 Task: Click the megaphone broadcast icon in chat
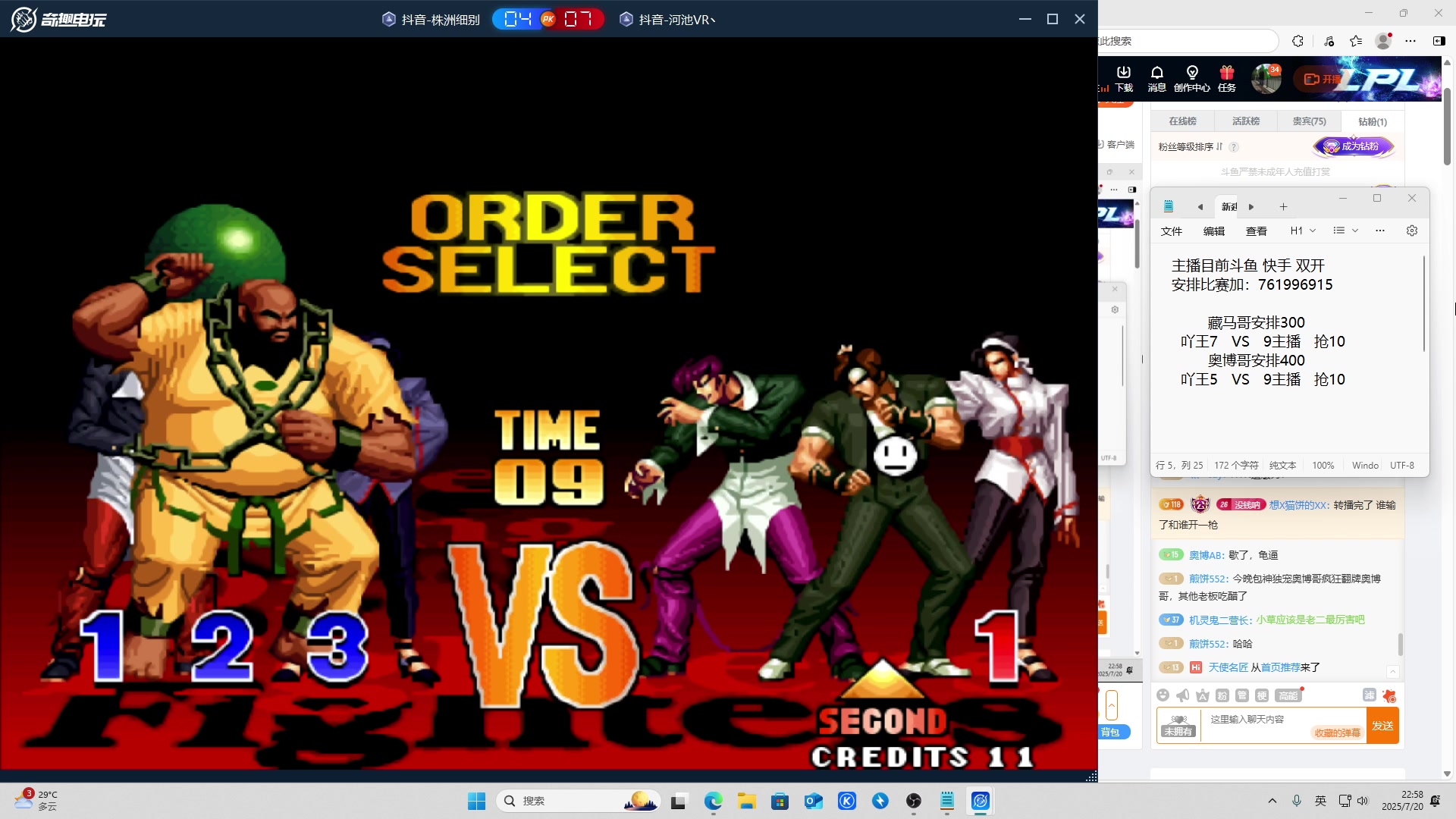tap(1183, 695)
